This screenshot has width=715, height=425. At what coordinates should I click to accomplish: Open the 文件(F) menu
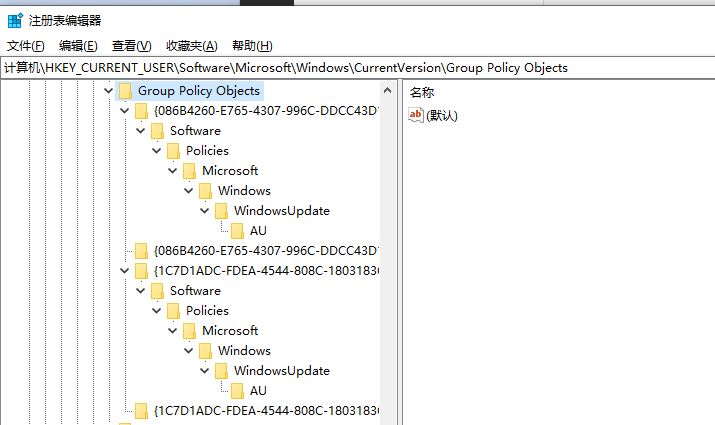tap(26, 46)
